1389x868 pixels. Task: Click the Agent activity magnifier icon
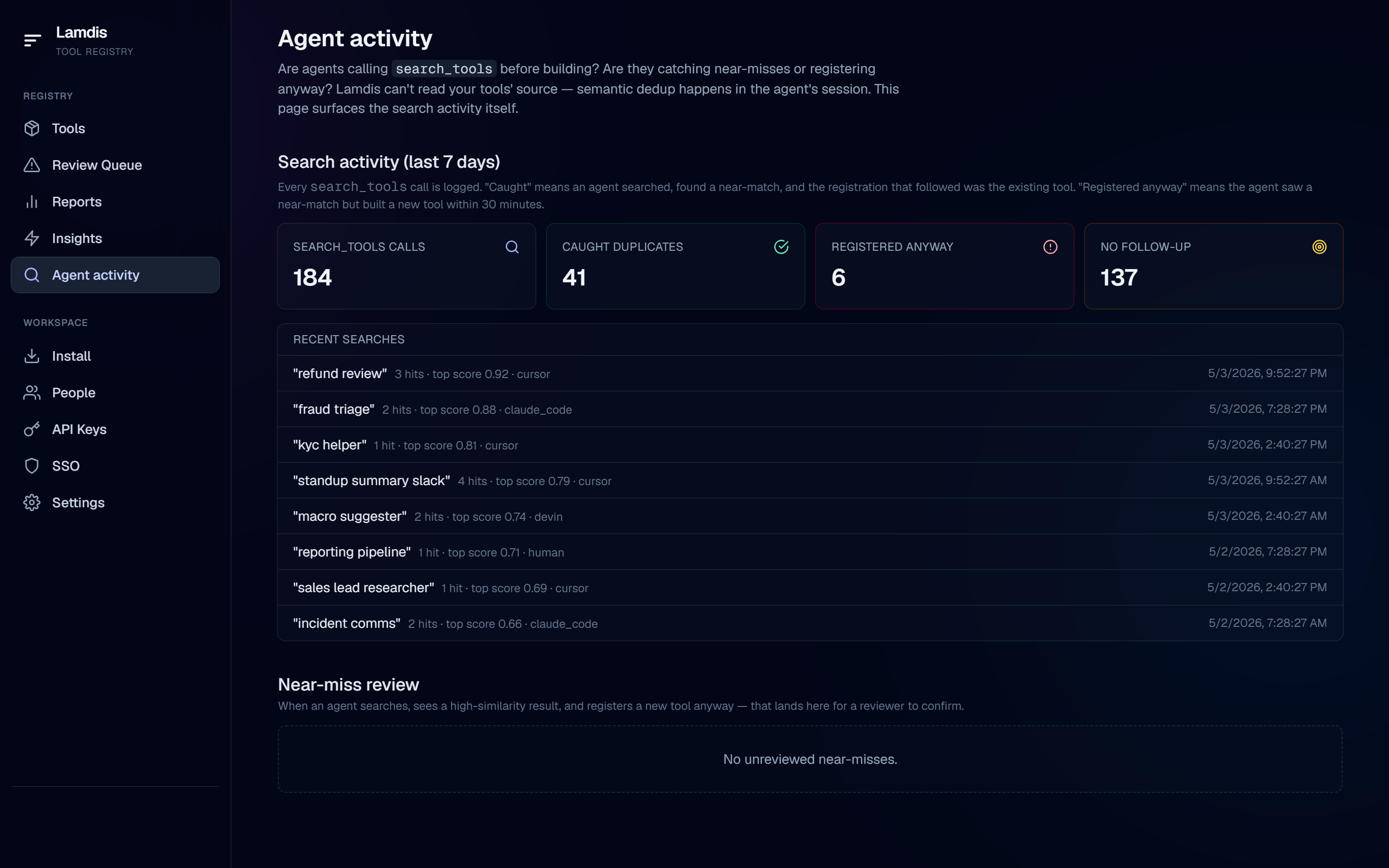pyautogui.click(x=32, y=275)
